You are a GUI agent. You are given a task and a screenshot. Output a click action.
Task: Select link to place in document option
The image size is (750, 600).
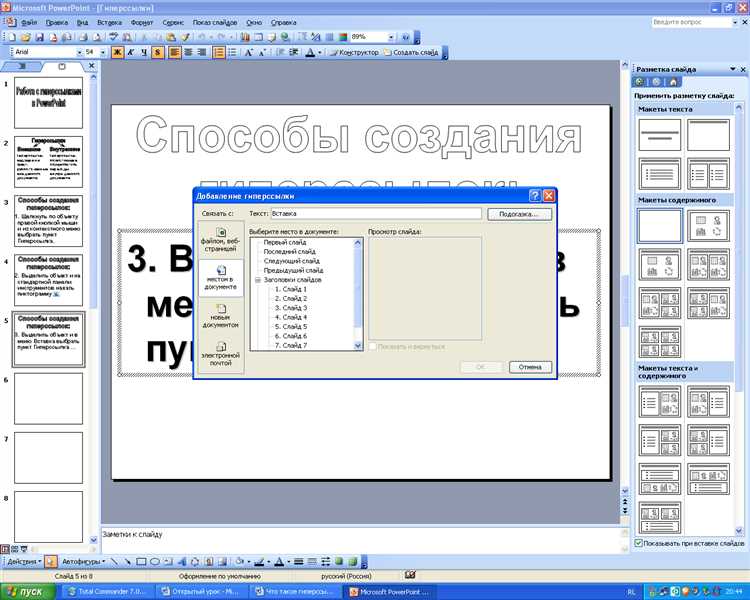click(221, 278)
